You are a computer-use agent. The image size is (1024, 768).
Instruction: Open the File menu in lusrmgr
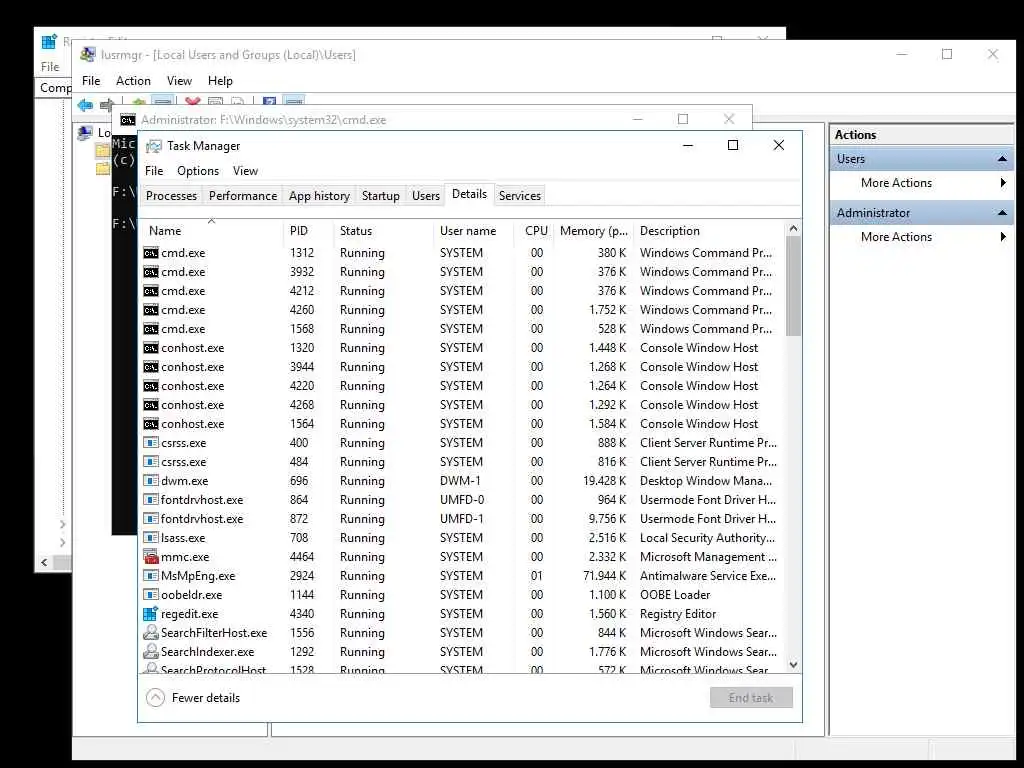pyautogui.click(x=91, y=81)
